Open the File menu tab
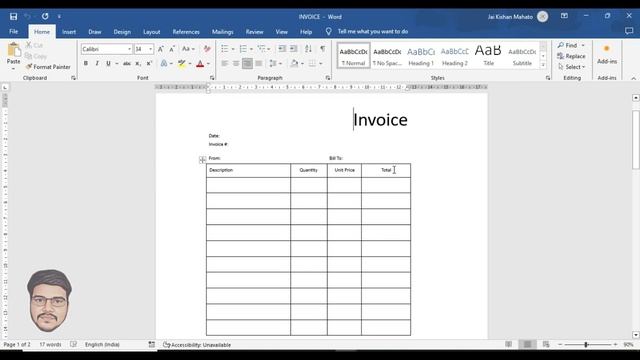640x360 pixels. (x=13, y=31)
